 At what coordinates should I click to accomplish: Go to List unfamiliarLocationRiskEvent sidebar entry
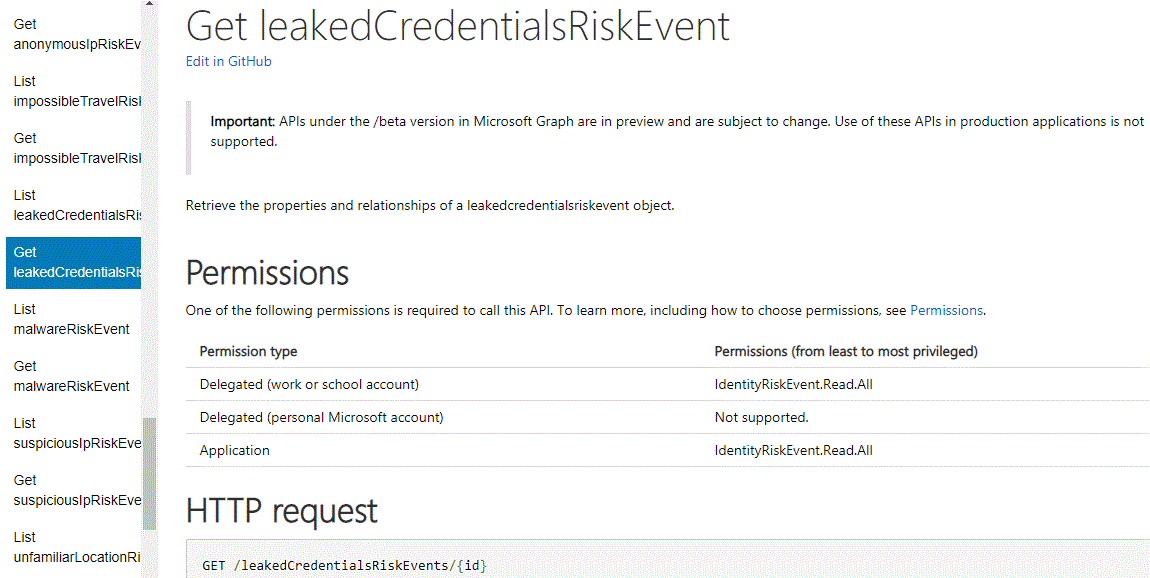coord(75,547)
